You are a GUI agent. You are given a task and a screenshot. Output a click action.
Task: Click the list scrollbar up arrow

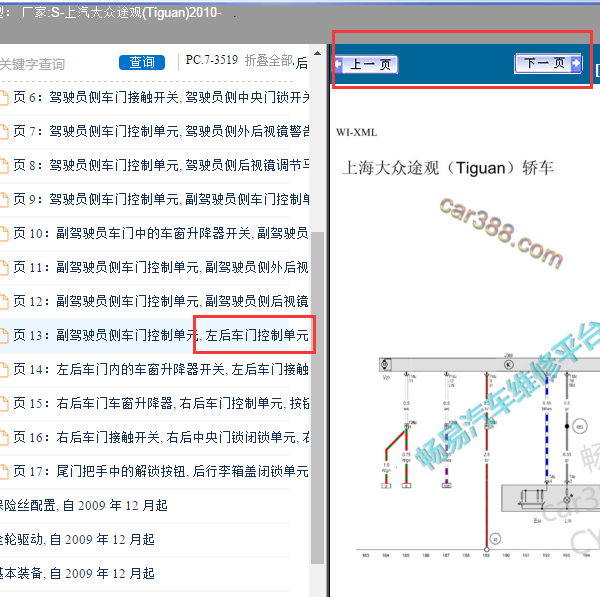[317, 53]
